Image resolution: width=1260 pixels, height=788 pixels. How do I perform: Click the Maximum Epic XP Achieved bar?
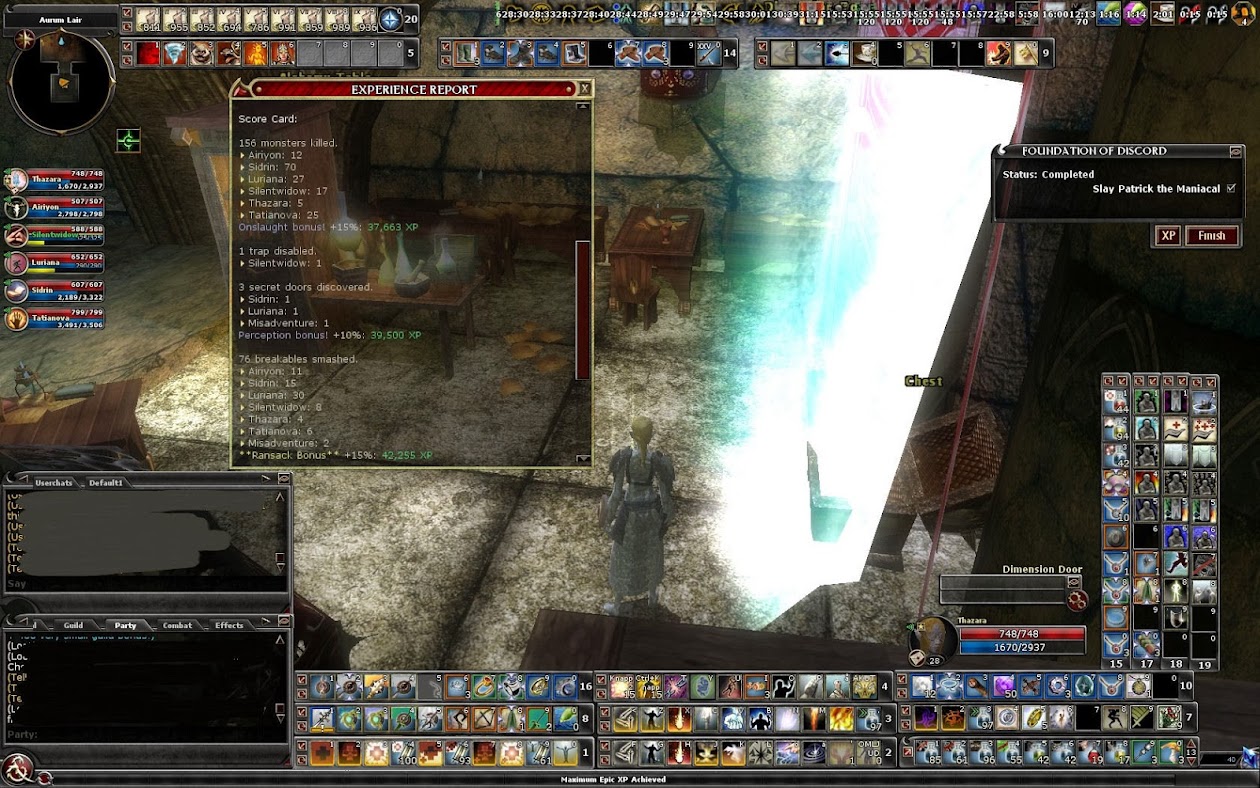(613, 779)
